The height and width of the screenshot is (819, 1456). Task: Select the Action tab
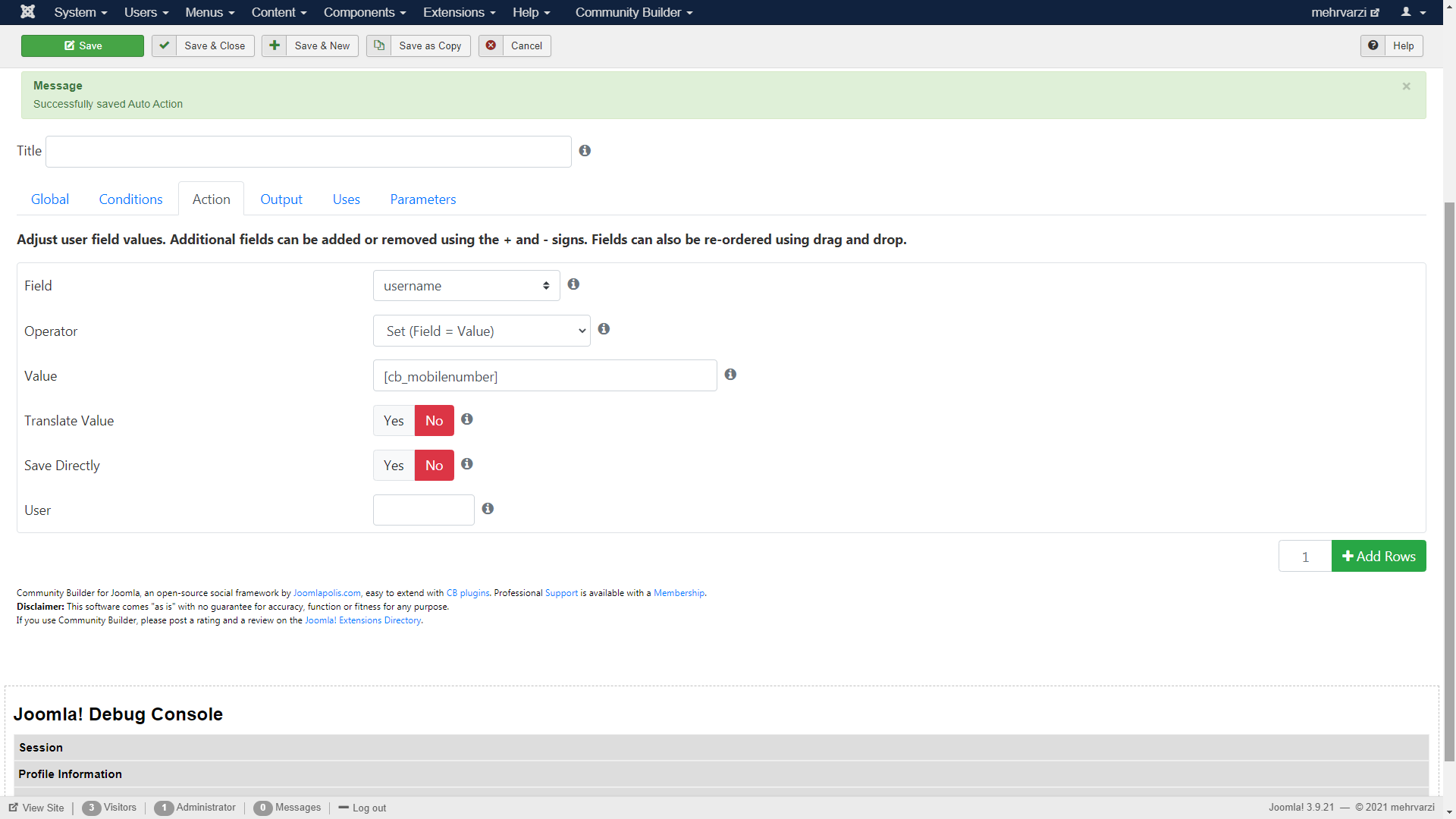[211, 199]
